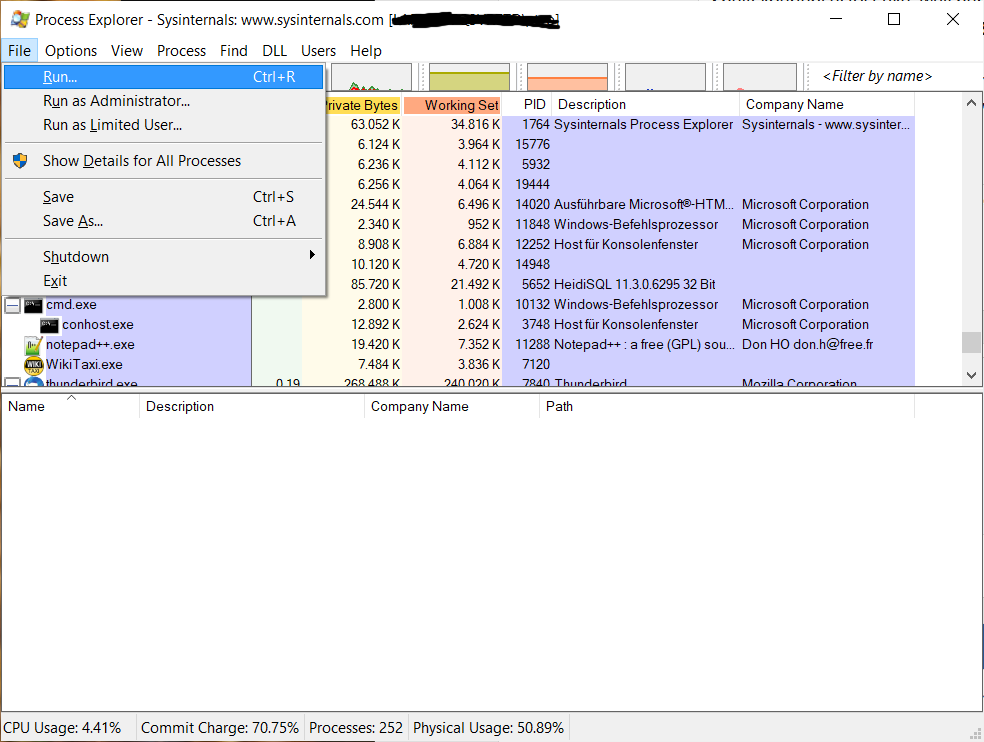Click the window resize grip corner
Image resolution: width=984 pixels, height=742 pixels.
tap(975, 733)
